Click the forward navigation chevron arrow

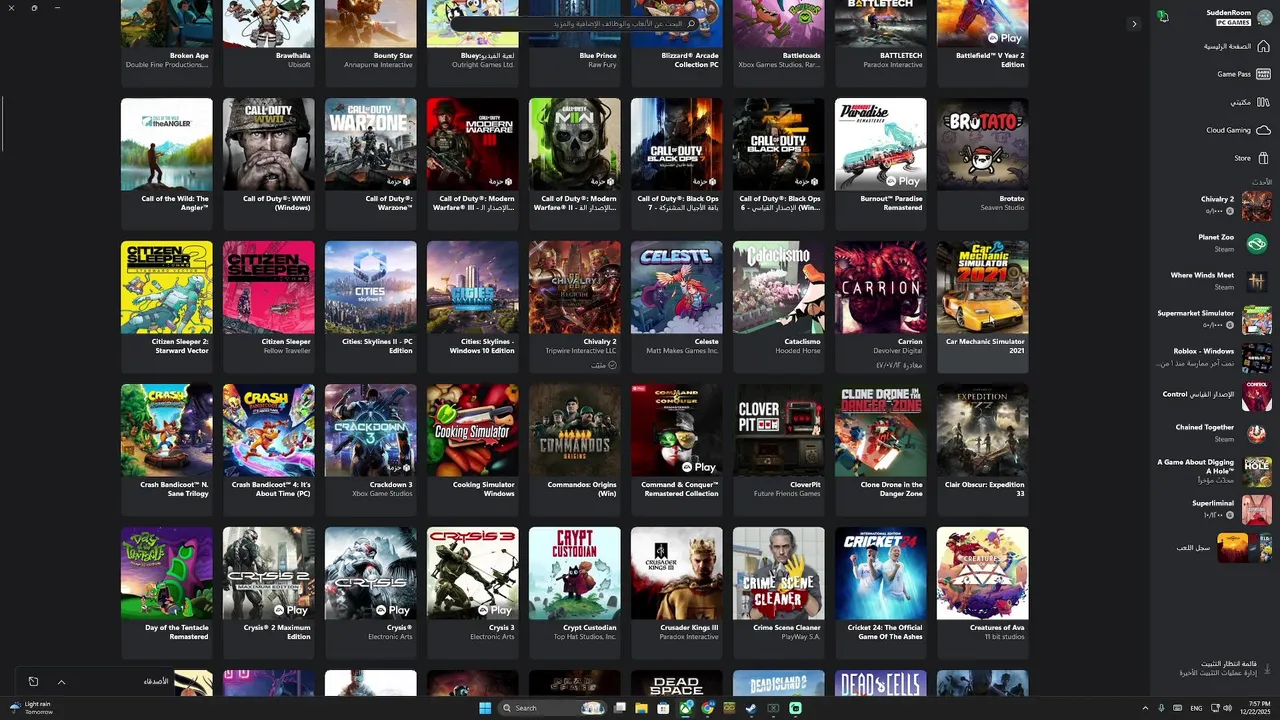click(1133, 24)
